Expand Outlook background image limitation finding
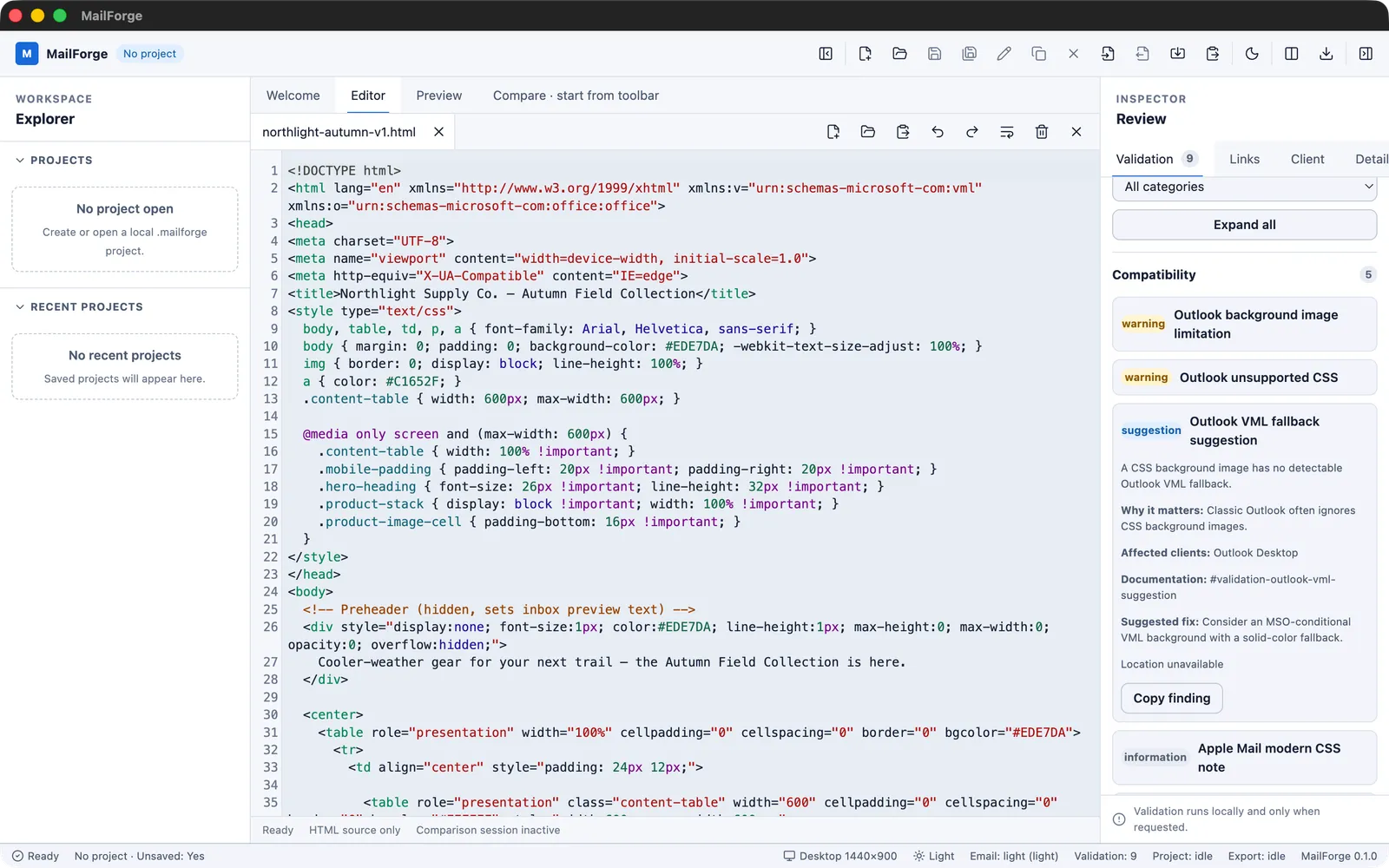The image size is (1389, 868). 1244,324
